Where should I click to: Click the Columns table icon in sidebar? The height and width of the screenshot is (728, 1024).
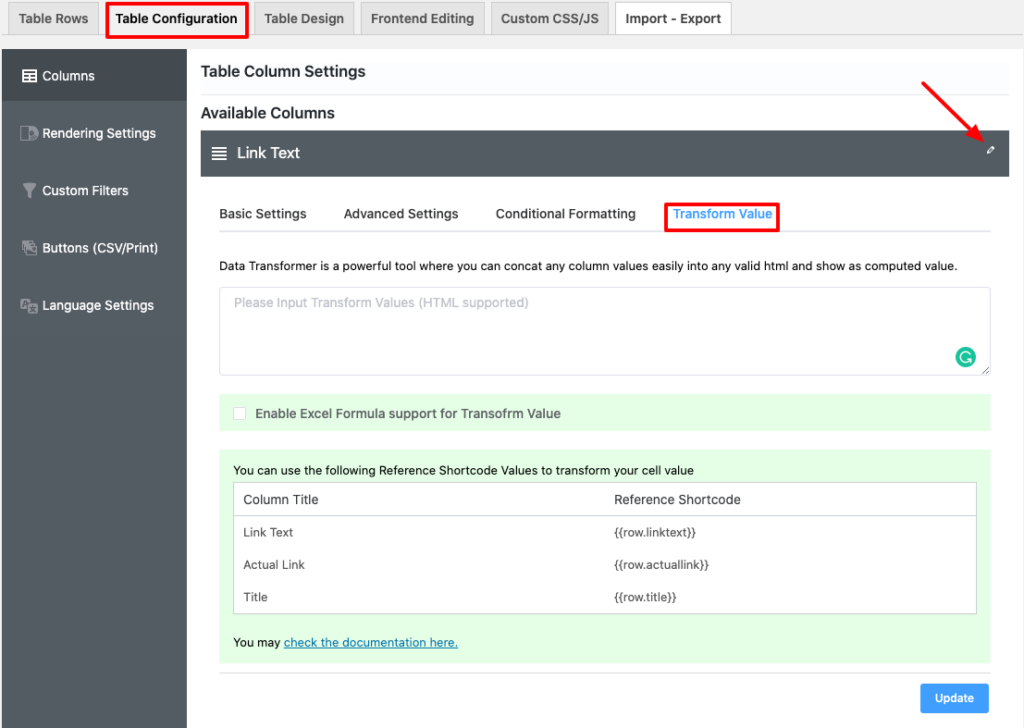click(29, 76)
